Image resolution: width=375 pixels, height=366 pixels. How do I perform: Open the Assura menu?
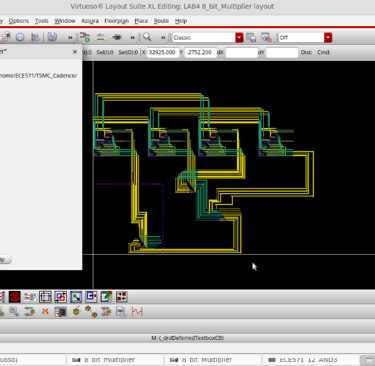point(90,21)
